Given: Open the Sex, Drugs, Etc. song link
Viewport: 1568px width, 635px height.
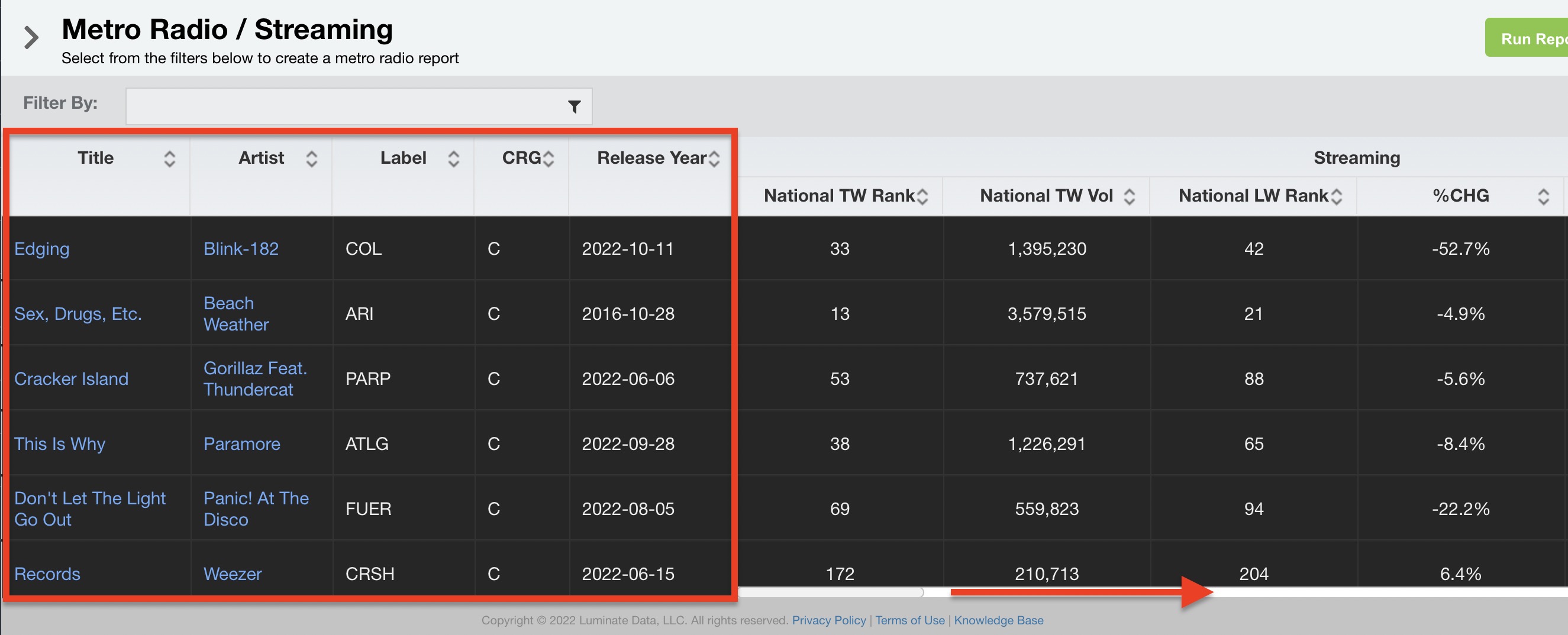Looking at the screenshot, I should 78,314.
